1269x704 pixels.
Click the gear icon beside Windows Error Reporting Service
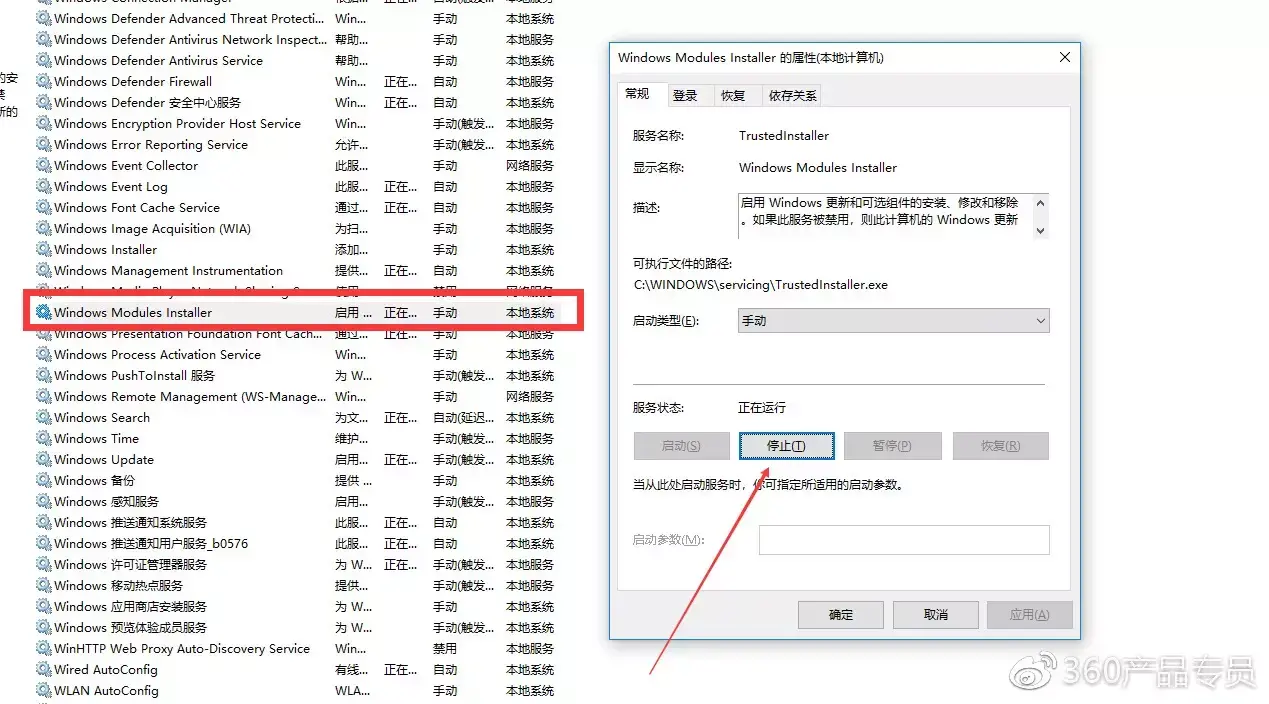44,145
